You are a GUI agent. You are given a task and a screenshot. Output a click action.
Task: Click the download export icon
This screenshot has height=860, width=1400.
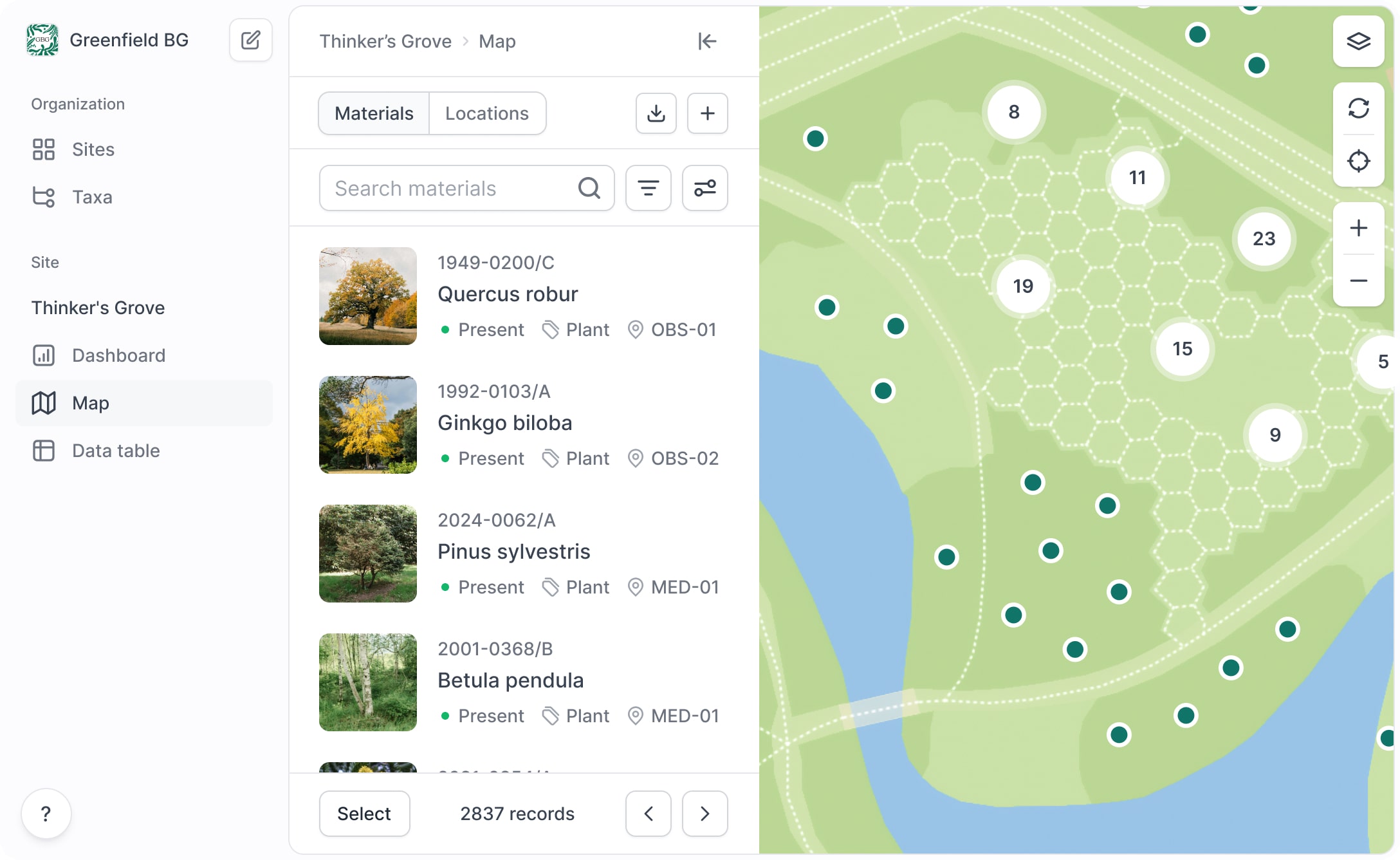point(656,112)
